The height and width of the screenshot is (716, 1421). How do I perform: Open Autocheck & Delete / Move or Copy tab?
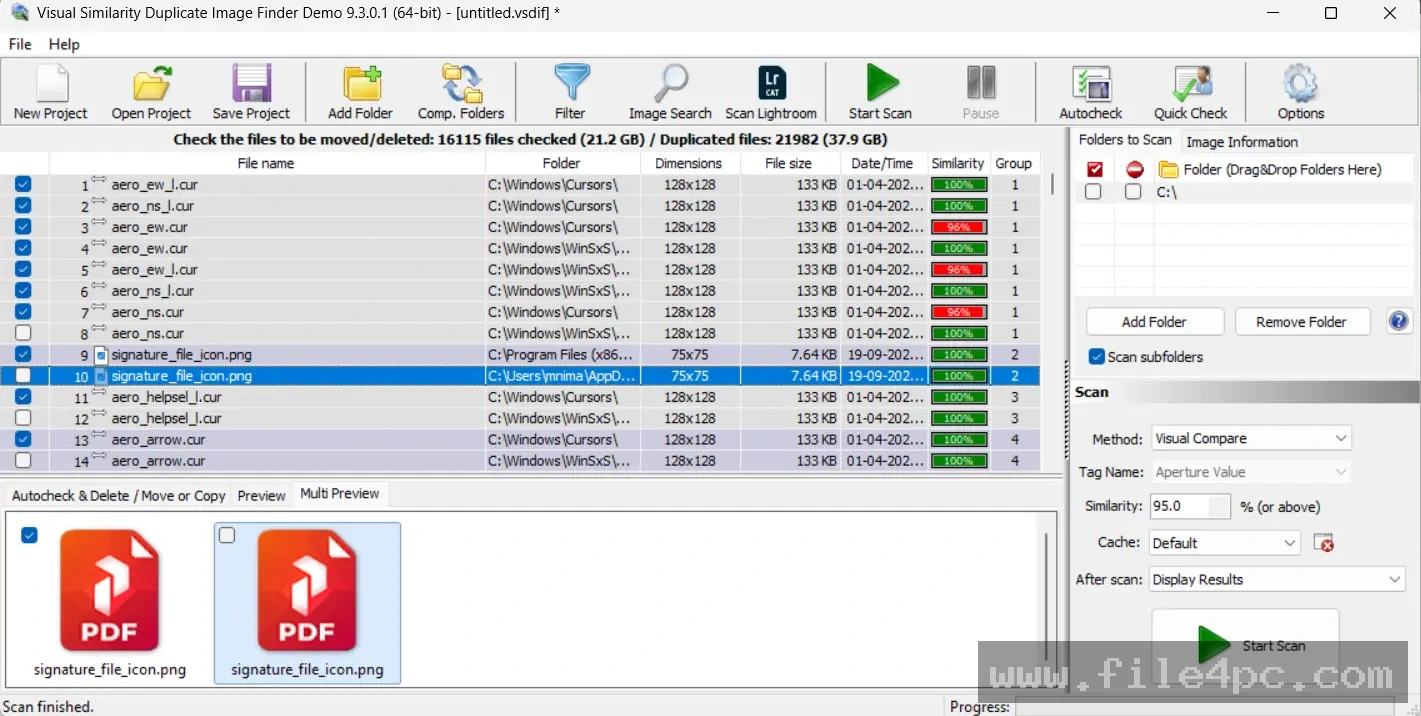coord(118,495)
